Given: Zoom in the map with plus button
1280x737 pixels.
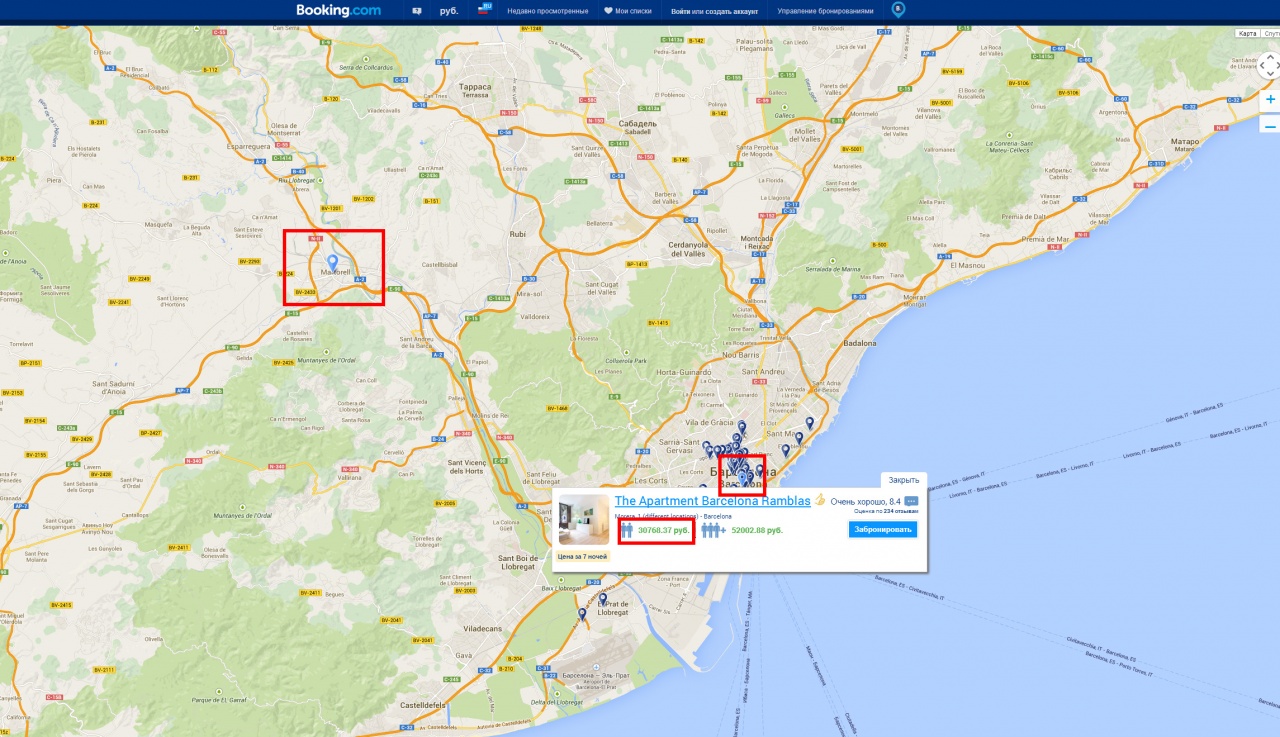Looking at the screenshot, I should click(1270, 100).
